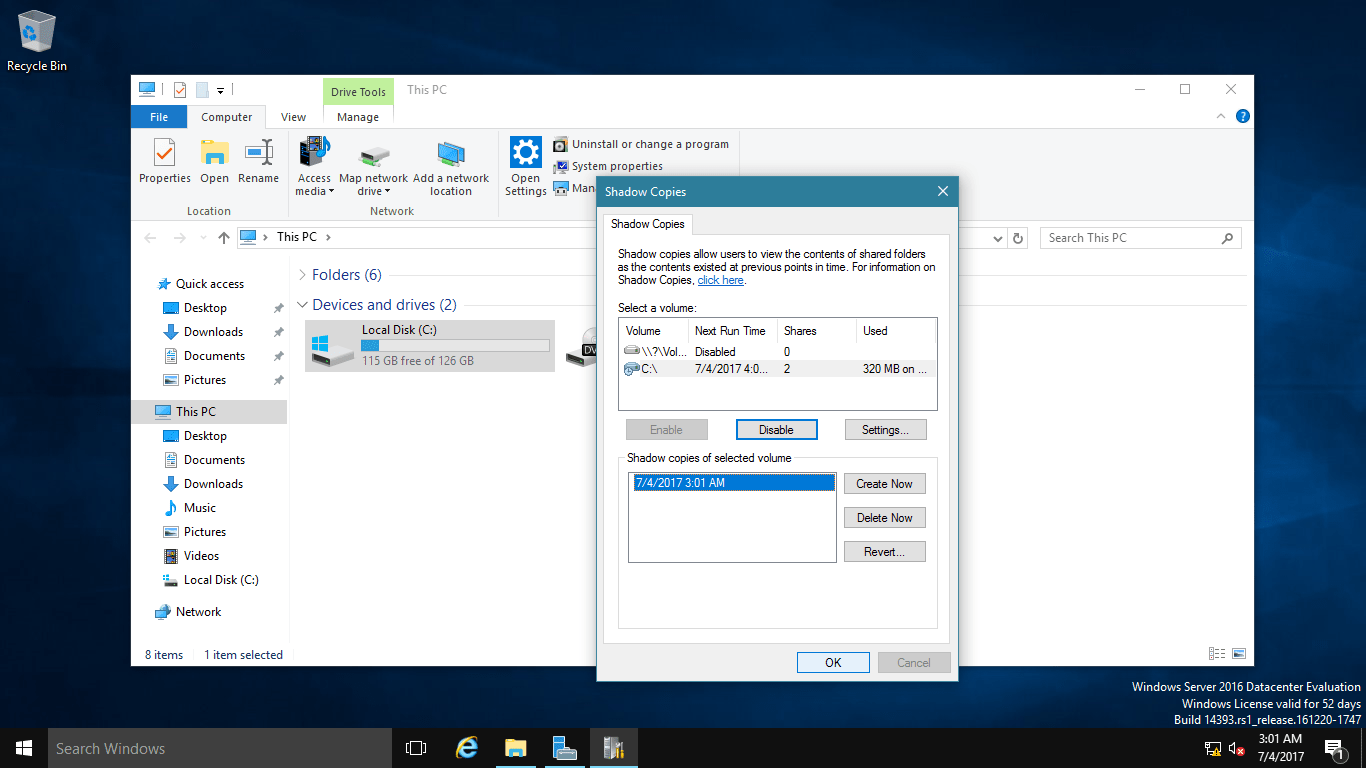This screenshot has width=1366, height=768.
Task: Click the 'click here' Shadow Copies link
Action: click(x=720, y=279)
